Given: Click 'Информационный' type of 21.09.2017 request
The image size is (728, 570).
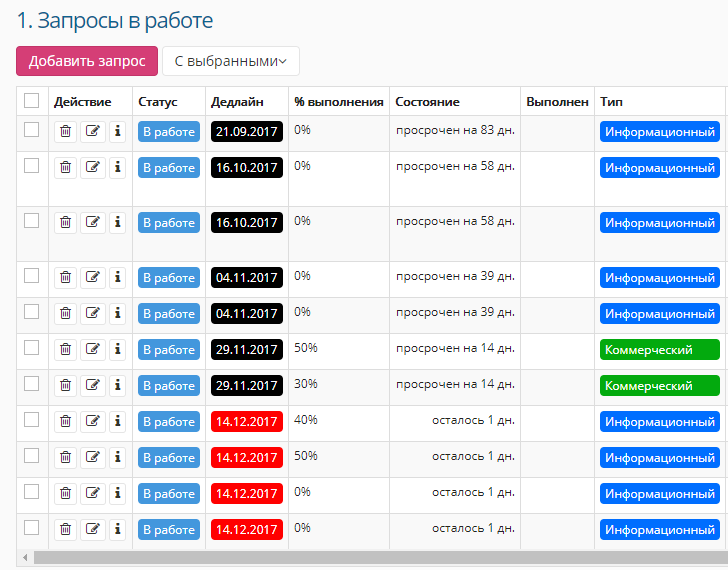Looking at the screenshot, I should coord(660,132).
